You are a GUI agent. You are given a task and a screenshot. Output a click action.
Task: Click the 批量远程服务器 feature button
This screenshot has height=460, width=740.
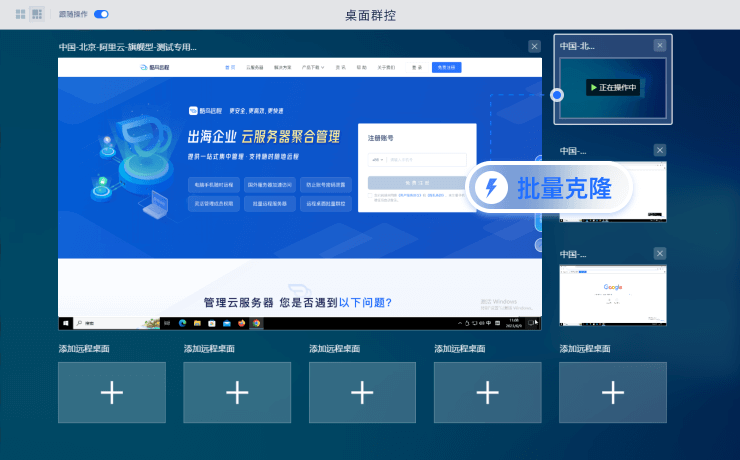(x=270, y=204)
